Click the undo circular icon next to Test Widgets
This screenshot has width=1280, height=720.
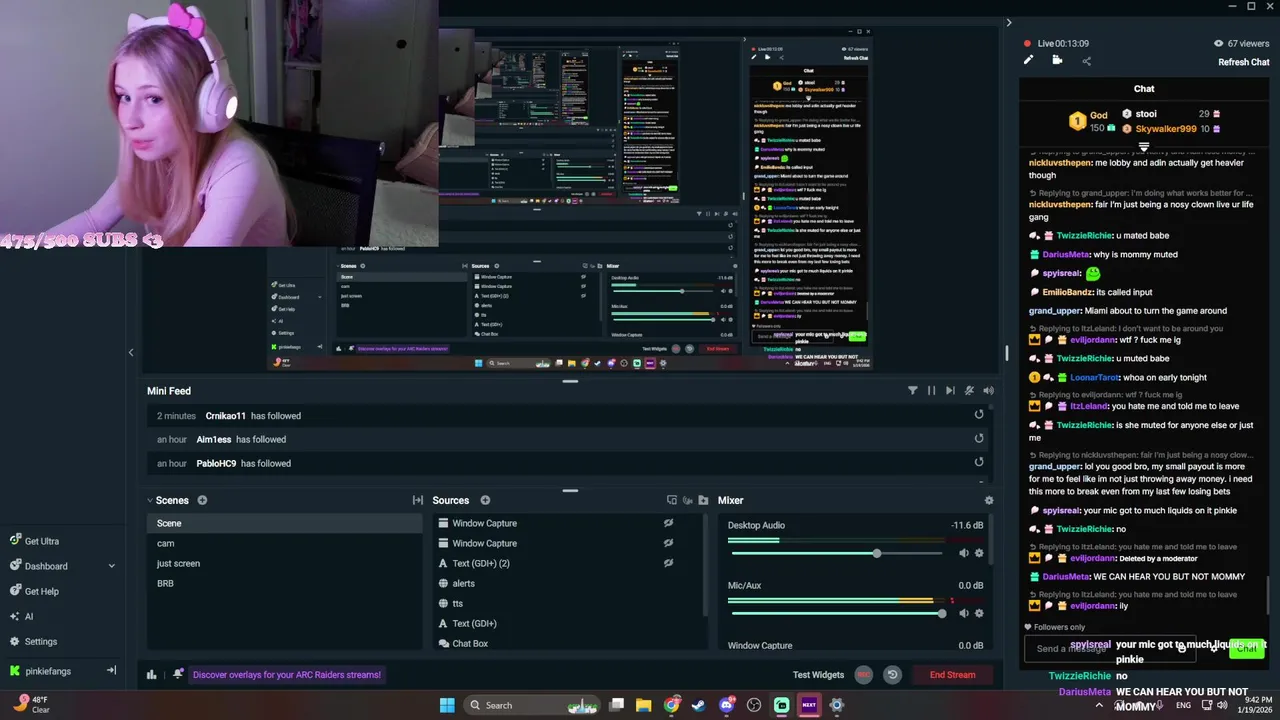[x=892, y=675]
